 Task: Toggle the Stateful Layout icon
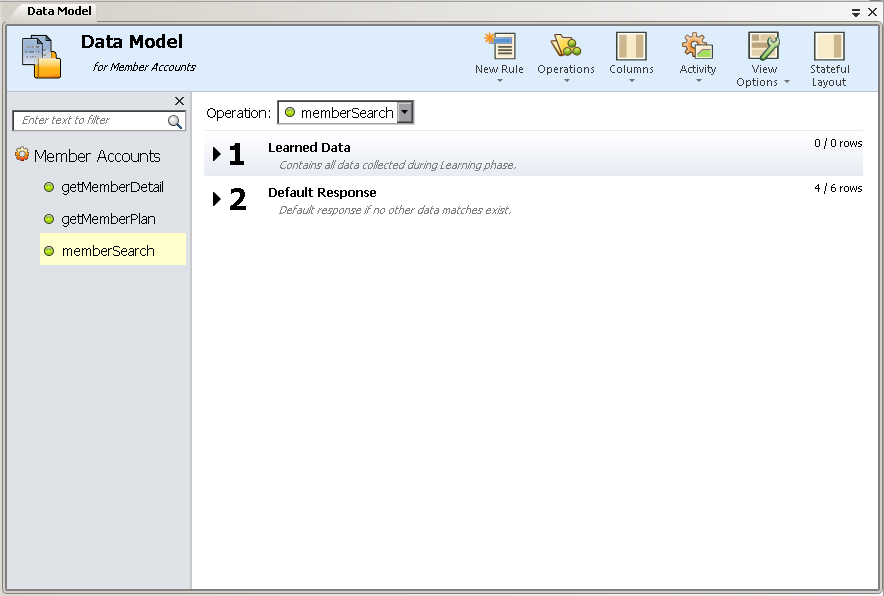[829, 46]
